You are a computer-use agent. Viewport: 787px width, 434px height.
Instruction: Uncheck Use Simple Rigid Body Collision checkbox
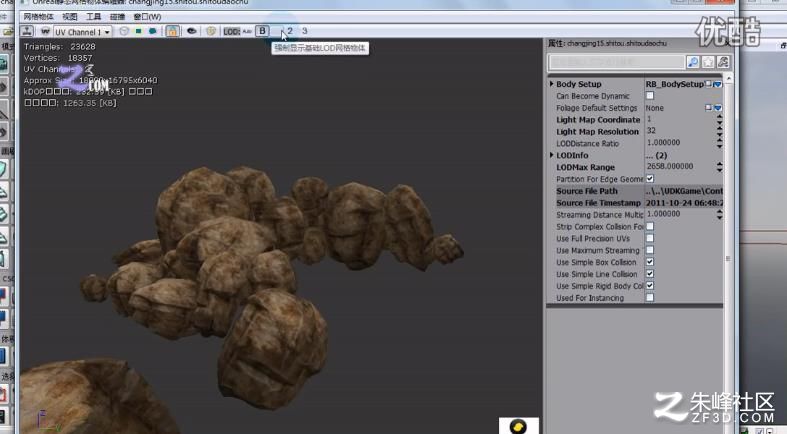[x=650, y=285]
